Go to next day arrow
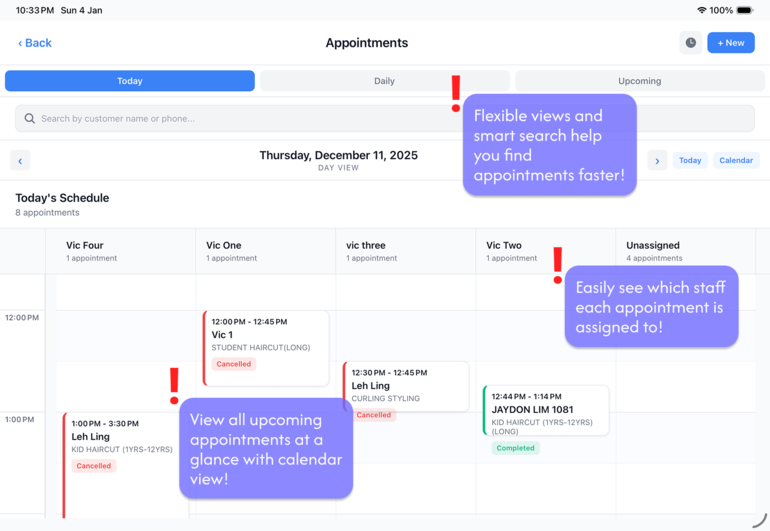 (657, 160)
